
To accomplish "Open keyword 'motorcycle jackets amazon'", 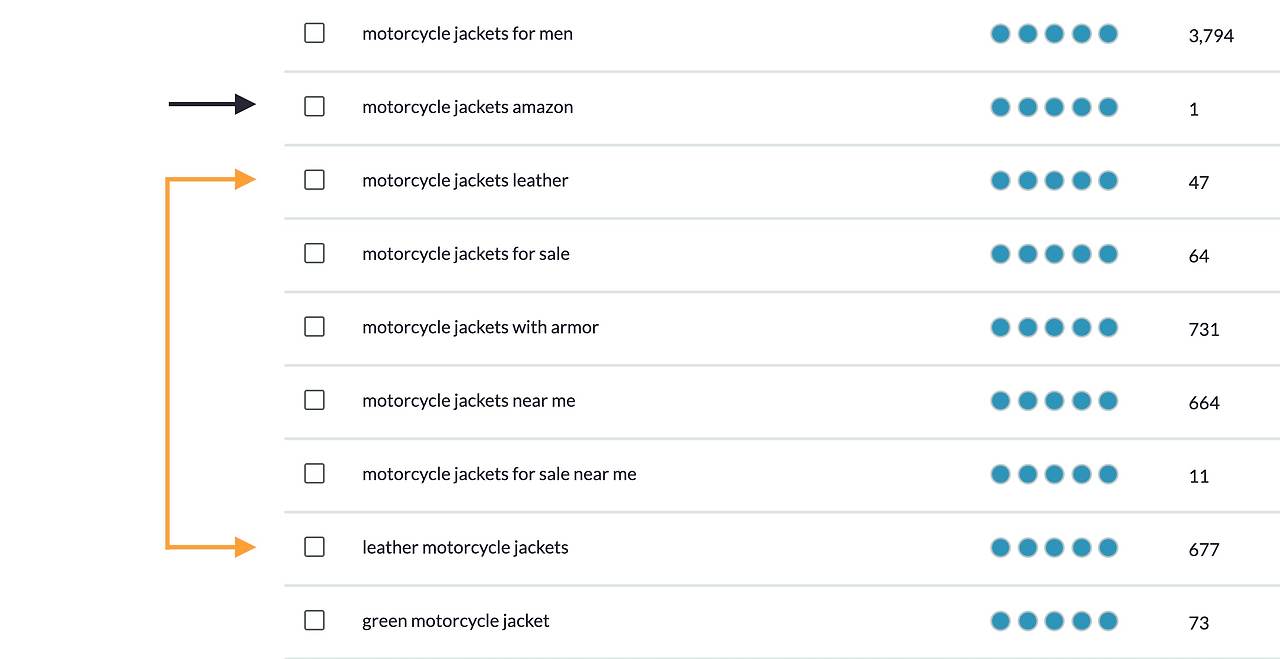I will pos(467,107).
